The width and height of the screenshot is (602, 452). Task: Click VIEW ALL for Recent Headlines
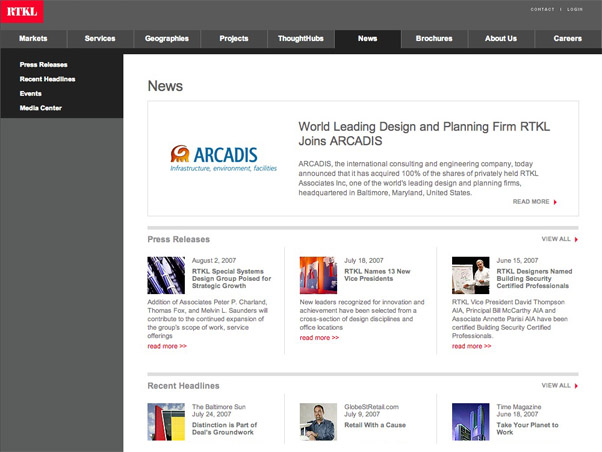556,385
